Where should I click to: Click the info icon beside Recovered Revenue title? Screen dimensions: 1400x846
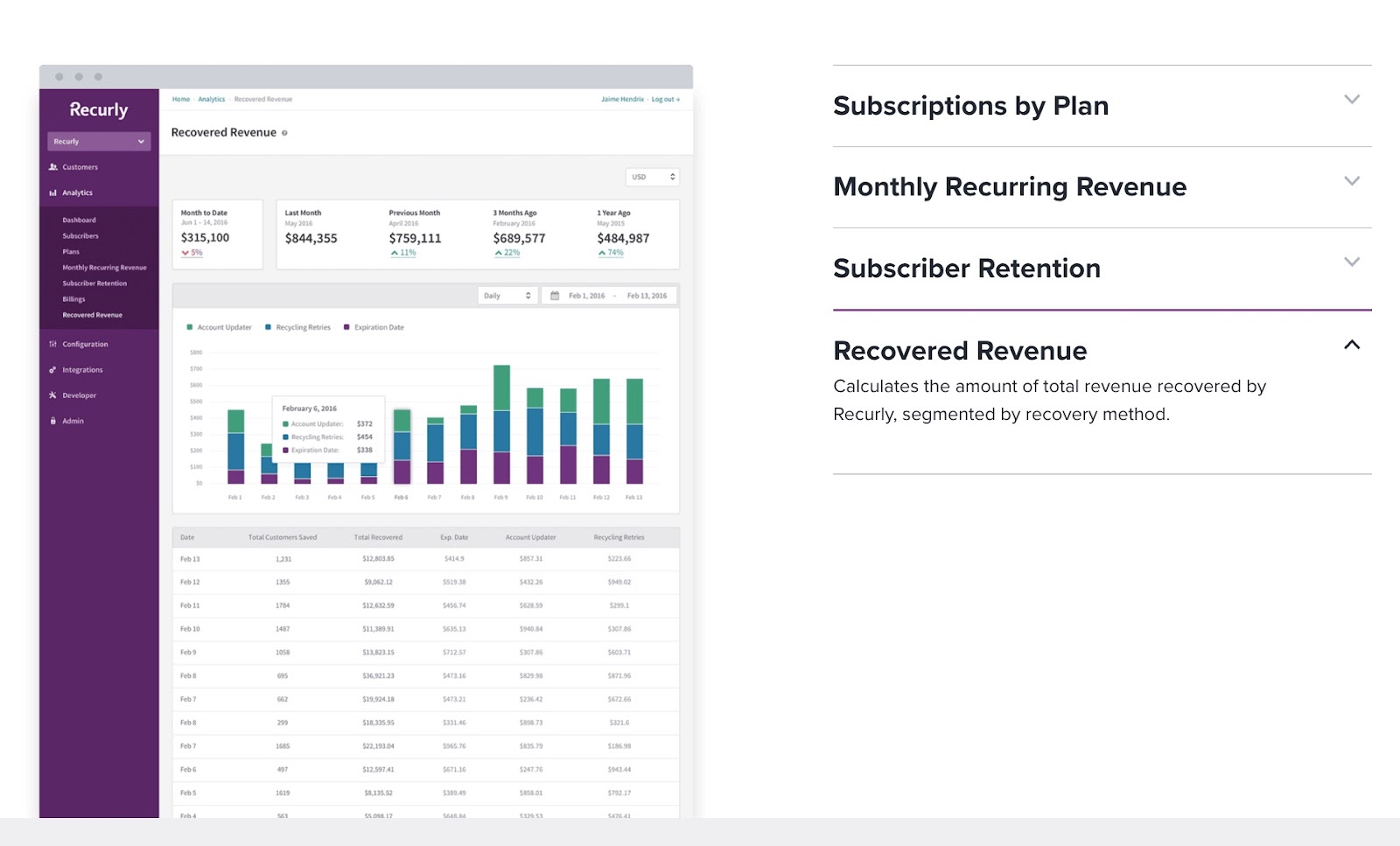[x=284, y=133]
